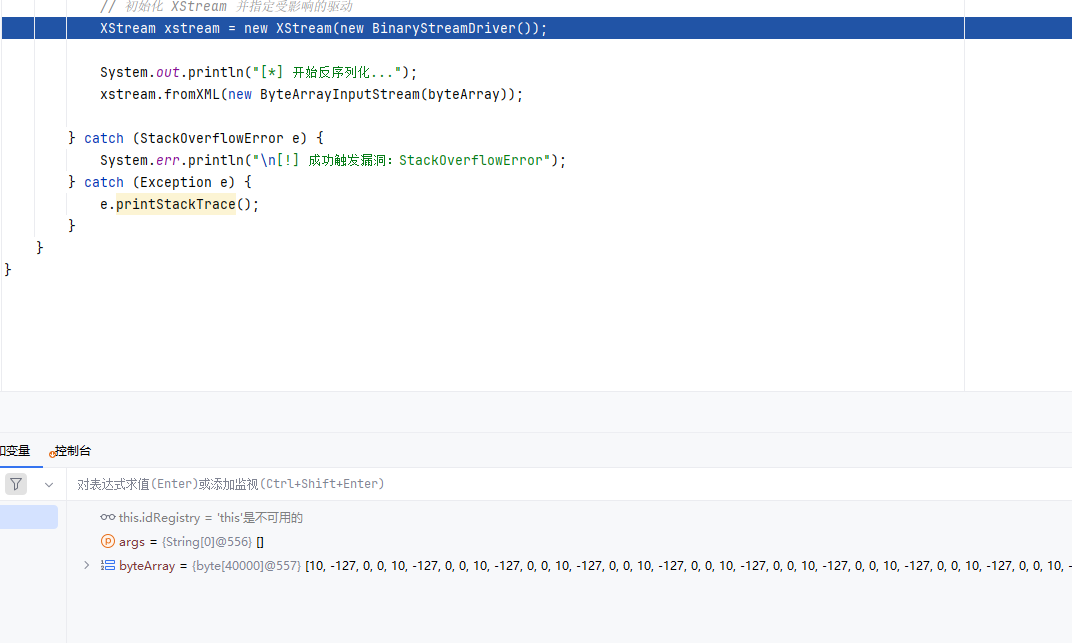Click the array type icon next to byteArray
Image resolution: width=1072 pixels, height=643 pixels.
[x=108, y=565]
